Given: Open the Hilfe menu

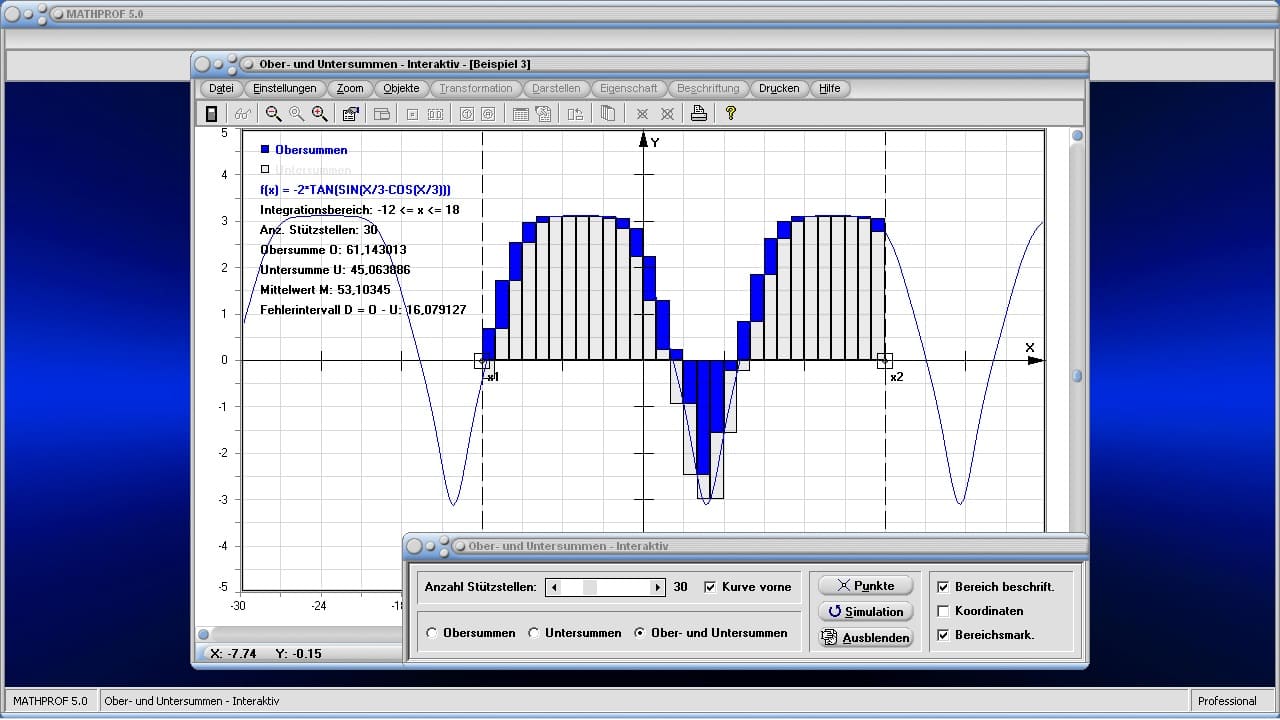Looking at the screenshot, I should (830, 88).
